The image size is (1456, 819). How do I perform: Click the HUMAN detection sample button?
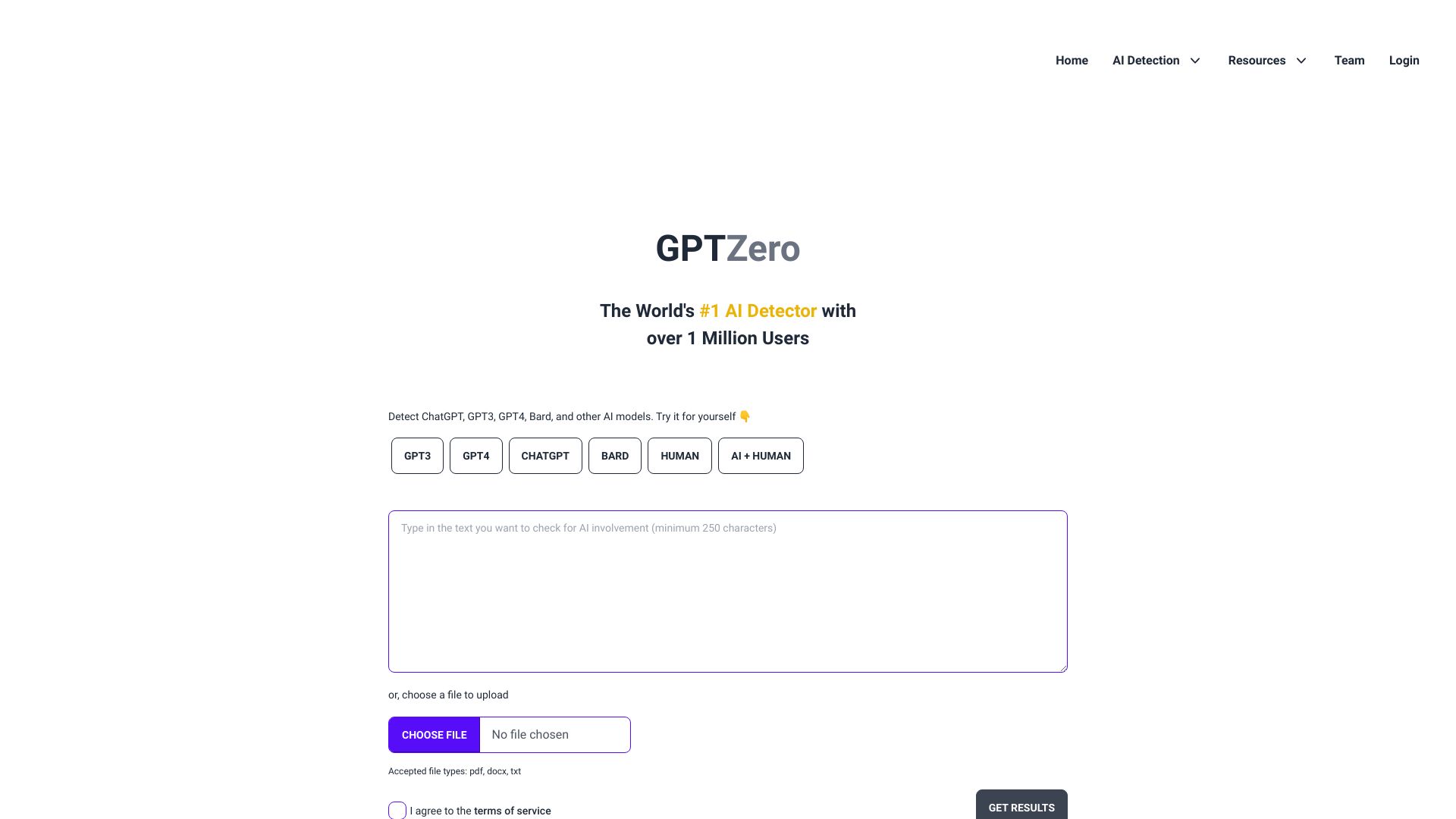coord(679,456)
